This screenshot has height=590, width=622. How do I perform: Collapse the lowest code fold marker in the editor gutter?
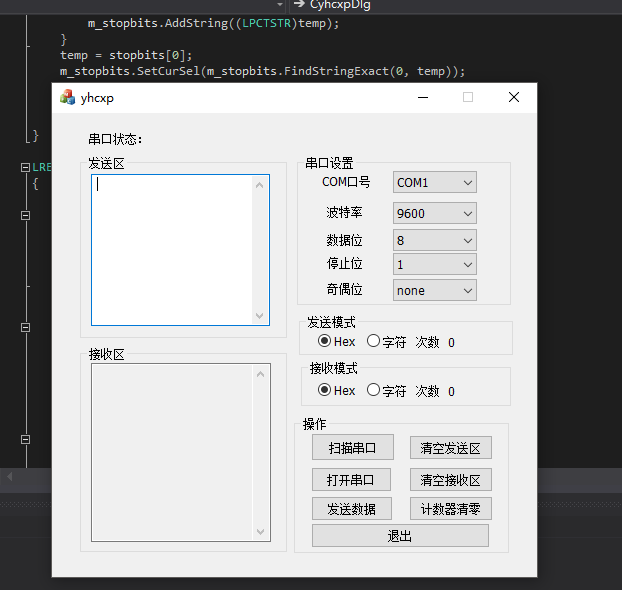coord(25,439)
